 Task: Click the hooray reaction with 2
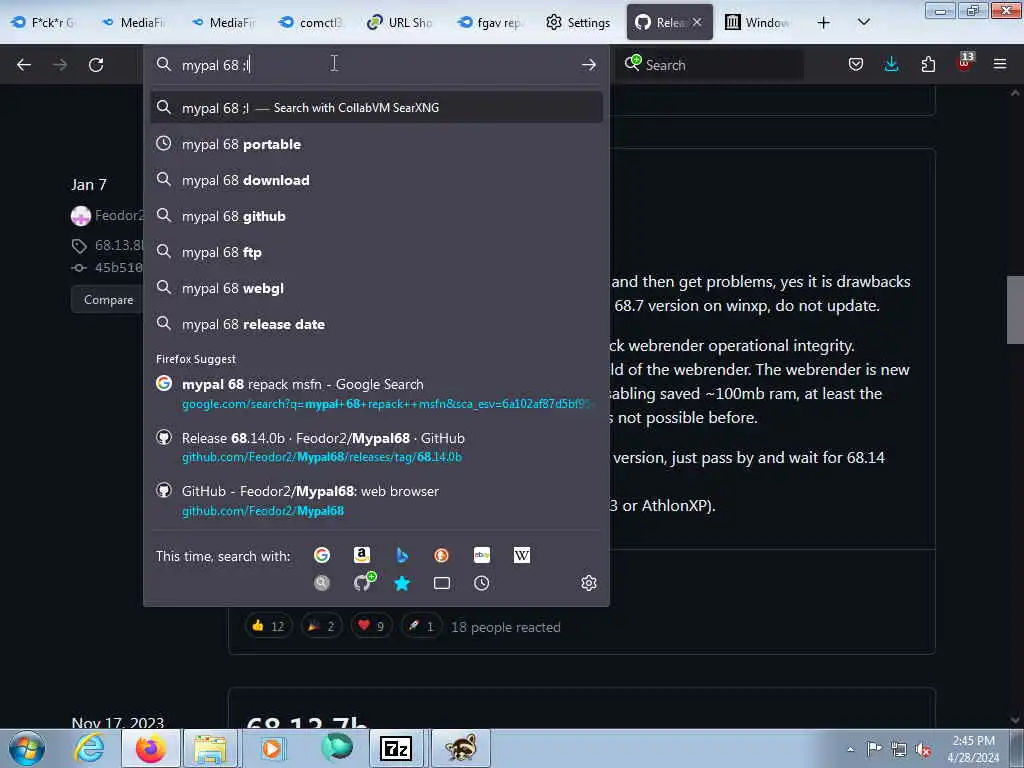(x=321, y=626)
